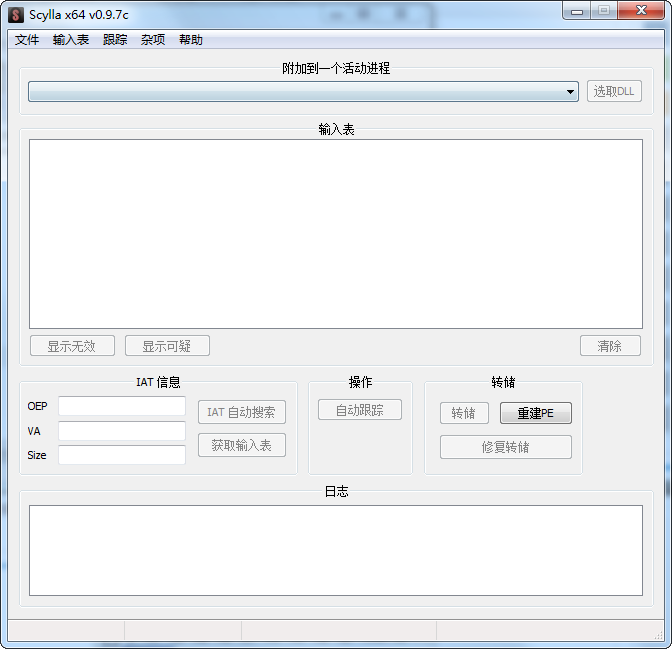The width and height of the screenshot is (672, 649).
Task: Click the 获取输入表 button
Action: [x=242, y=445]
